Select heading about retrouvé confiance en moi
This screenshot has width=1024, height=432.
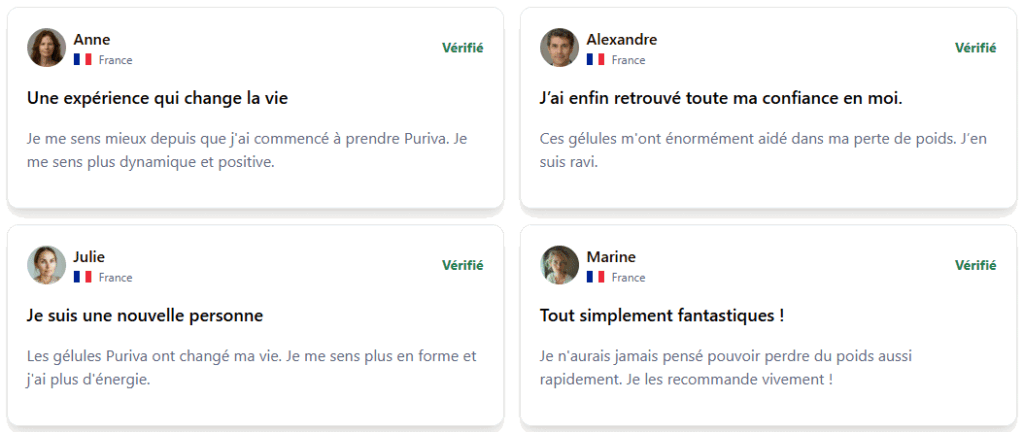click(x=721, y=99)
